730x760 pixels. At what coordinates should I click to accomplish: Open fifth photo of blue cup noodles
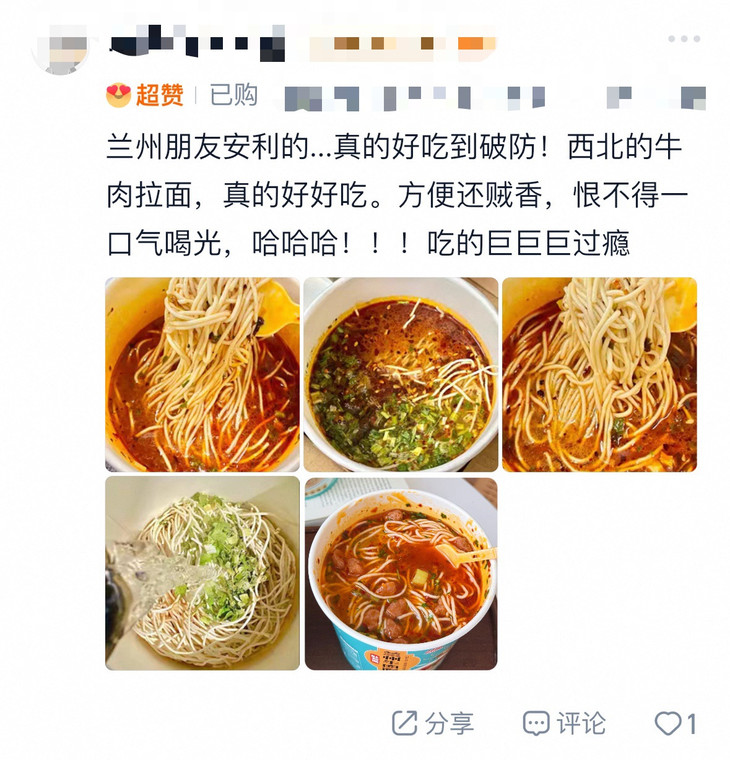(401, 574)
